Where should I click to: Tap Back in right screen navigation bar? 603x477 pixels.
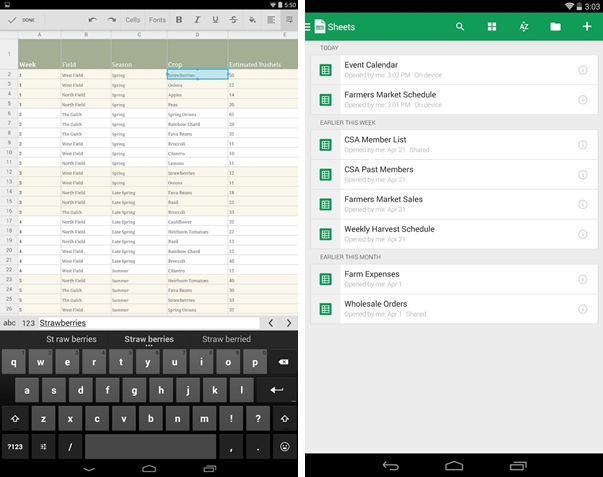[391, 466]
